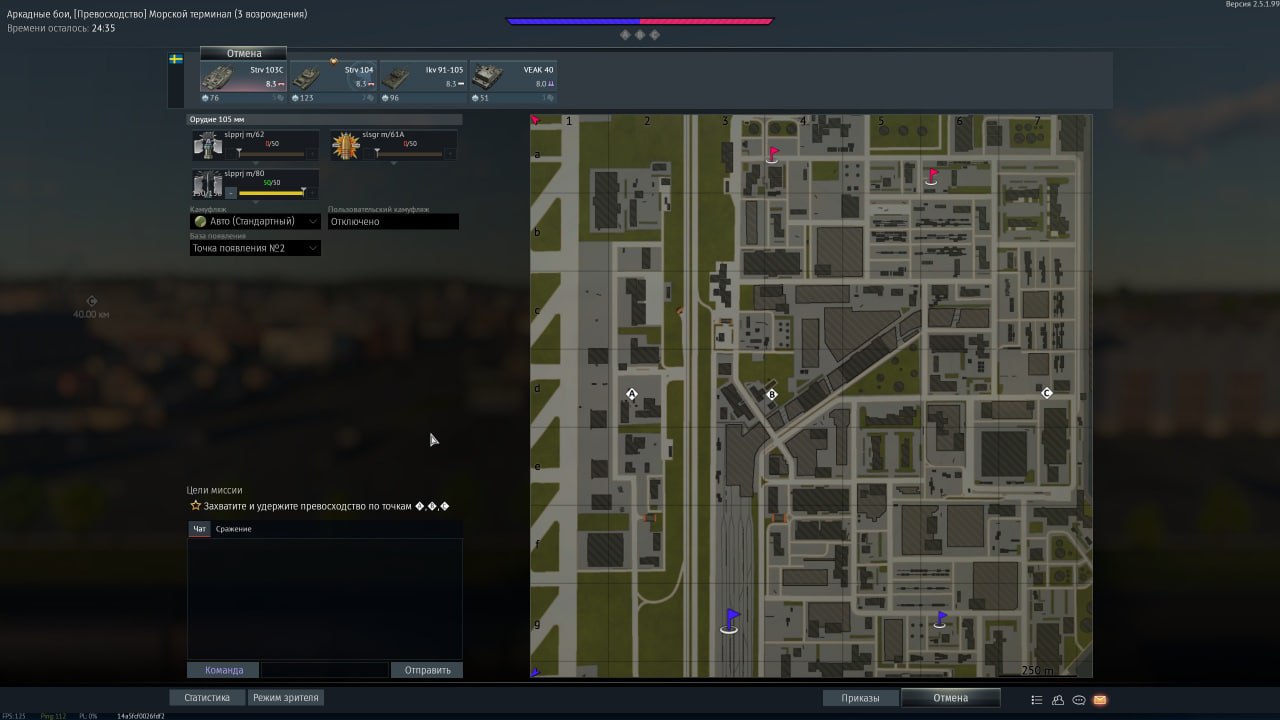Select the Strv 104 vehicle card
This screenshot has height=720, width=1280.
point(333,77)
